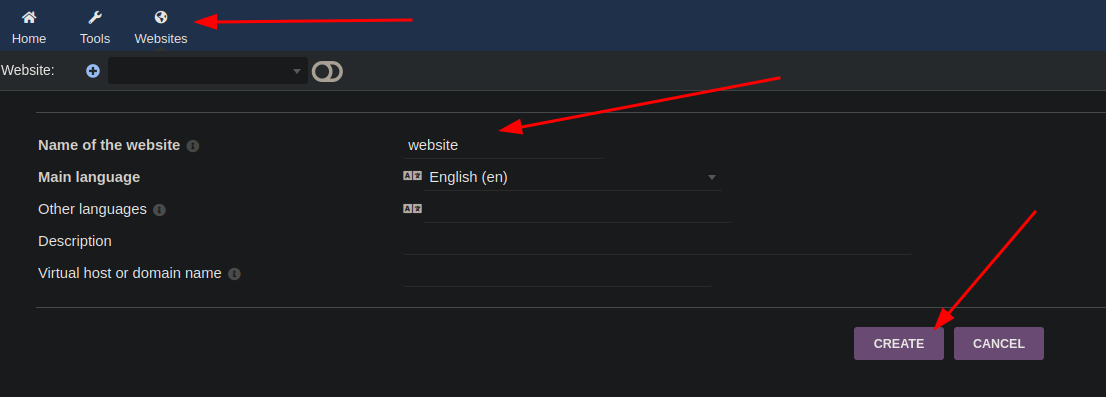
Task: Click the translation icon beside Other languages
Action: coord(412,209)
